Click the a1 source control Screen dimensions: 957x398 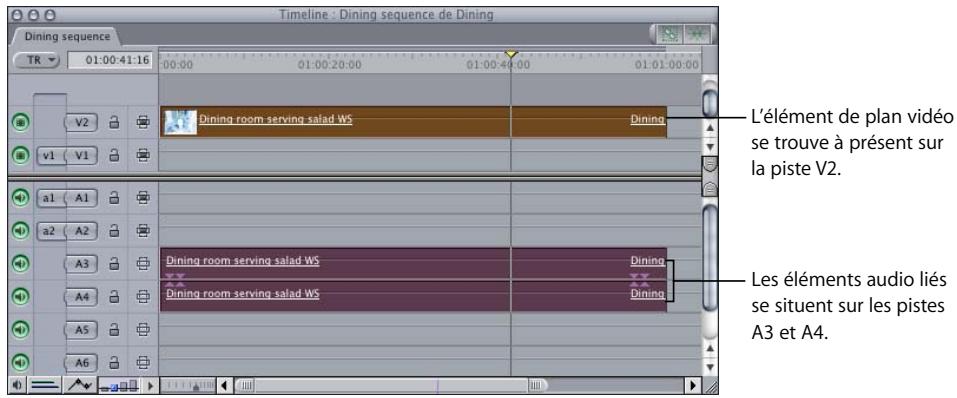click(50, 198)
